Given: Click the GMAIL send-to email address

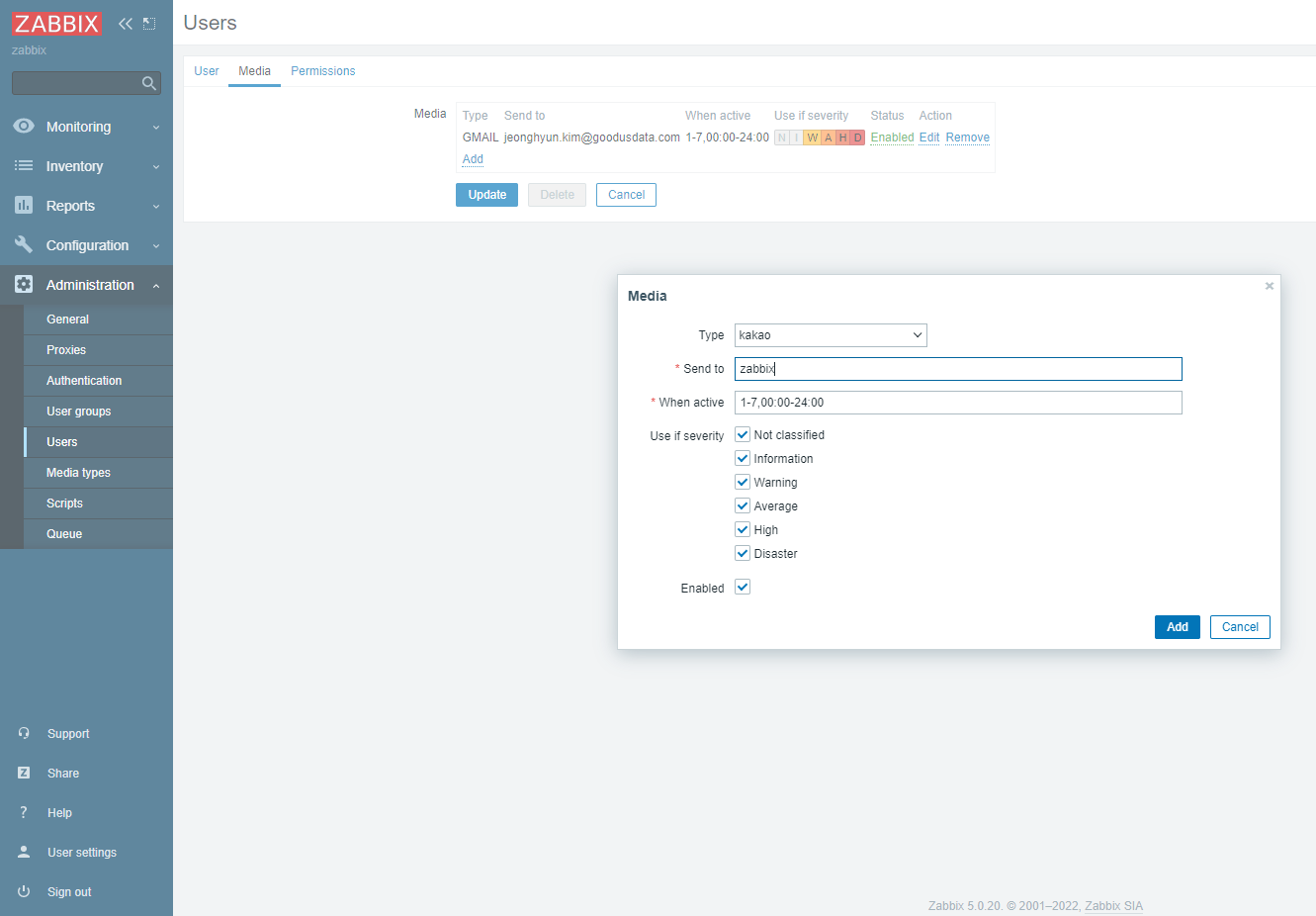Looking at the screenshot, I should coord(591,137).
